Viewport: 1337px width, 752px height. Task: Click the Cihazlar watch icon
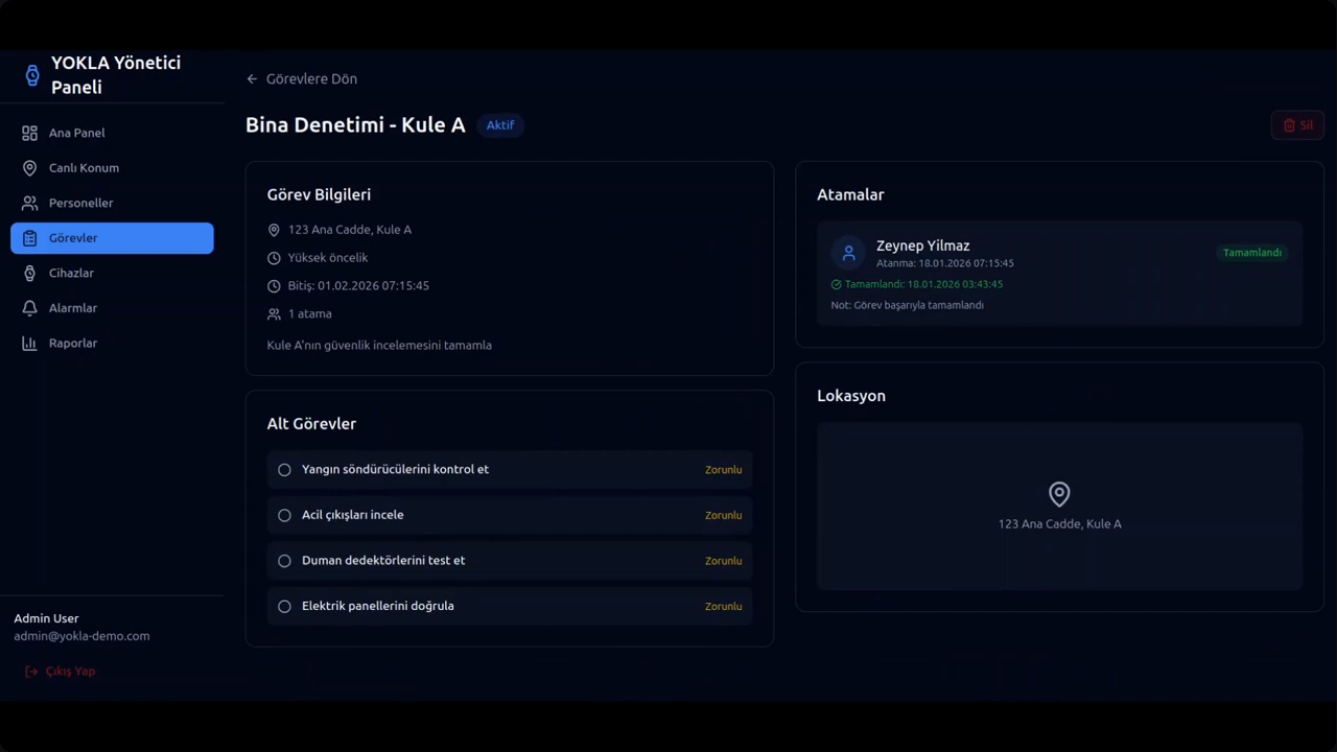30,273
